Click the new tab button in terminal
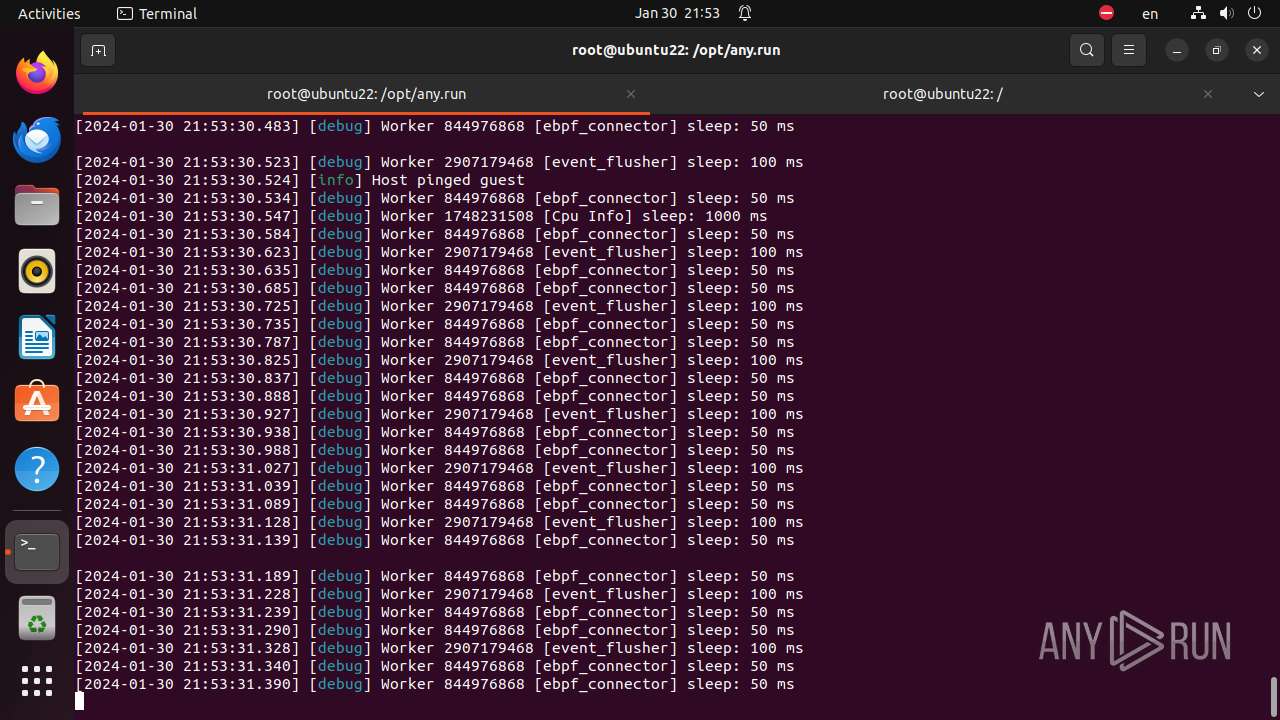Screen dimensions: 1280x720 pyautogui.click(x=98, y=50)
